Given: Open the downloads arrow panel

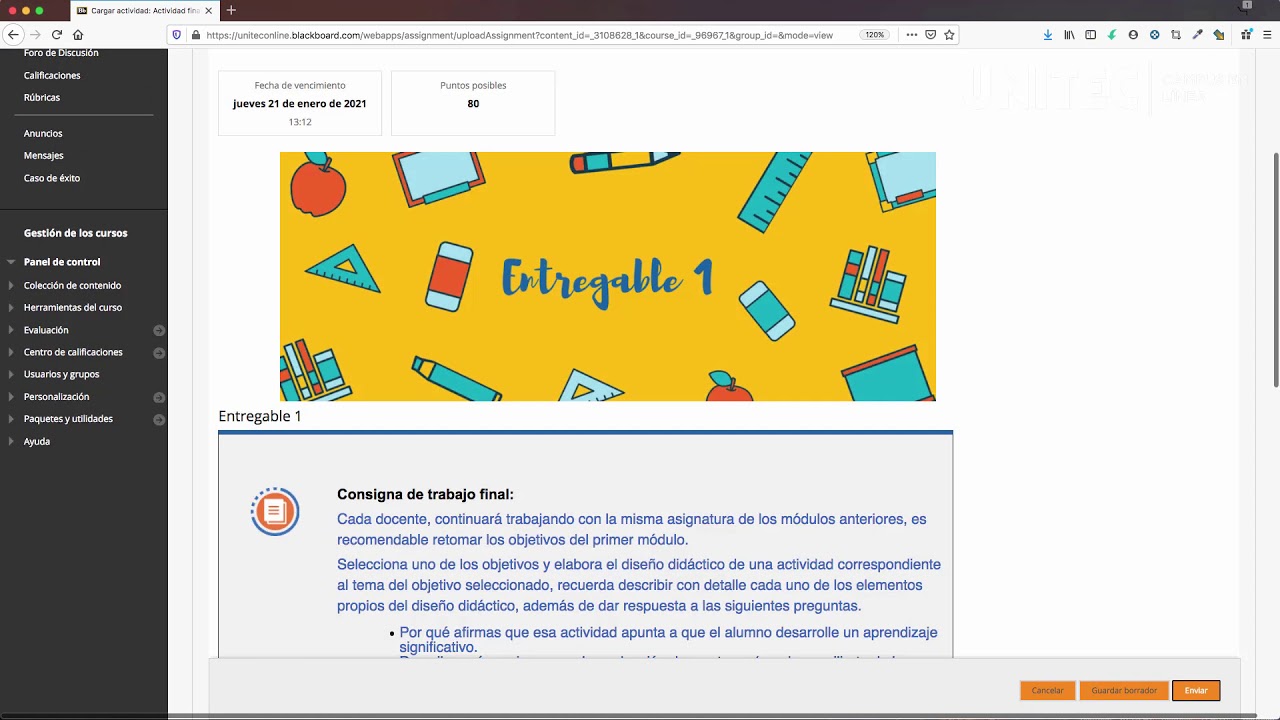Looking at the screenshot, I should coord(1047,34).
